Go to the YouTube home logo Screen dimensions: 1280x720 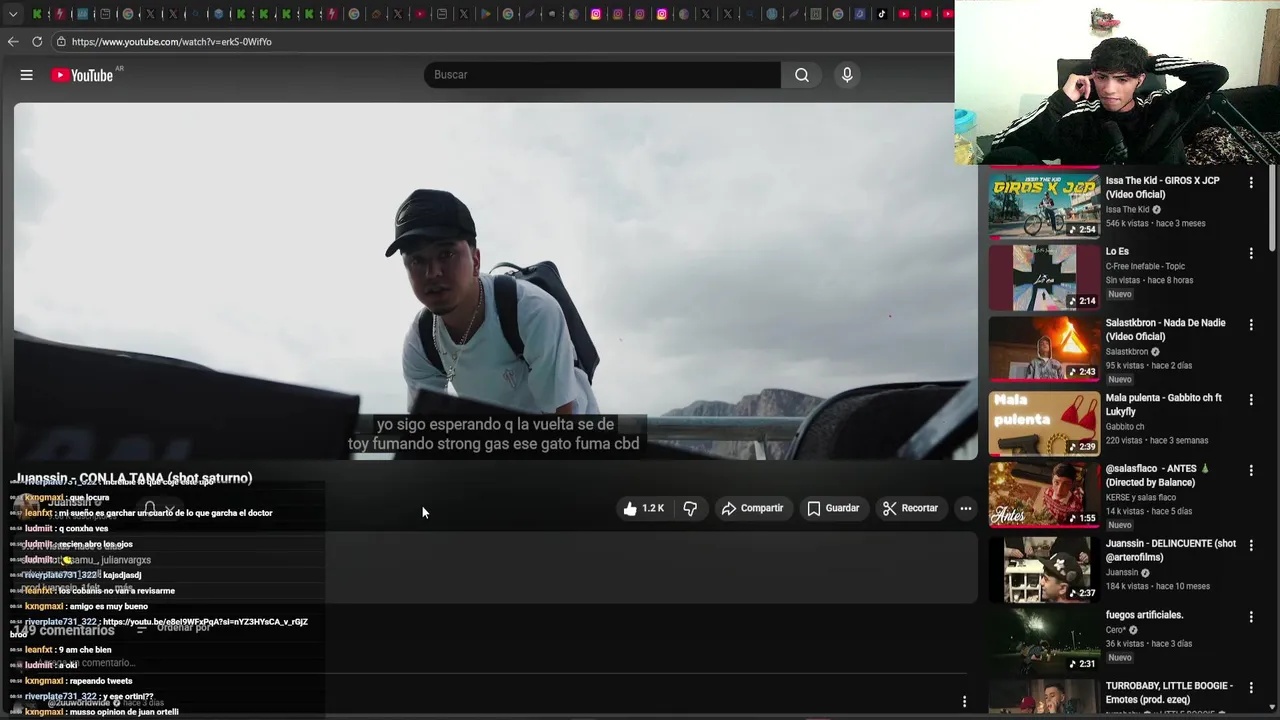click(82, 75)
